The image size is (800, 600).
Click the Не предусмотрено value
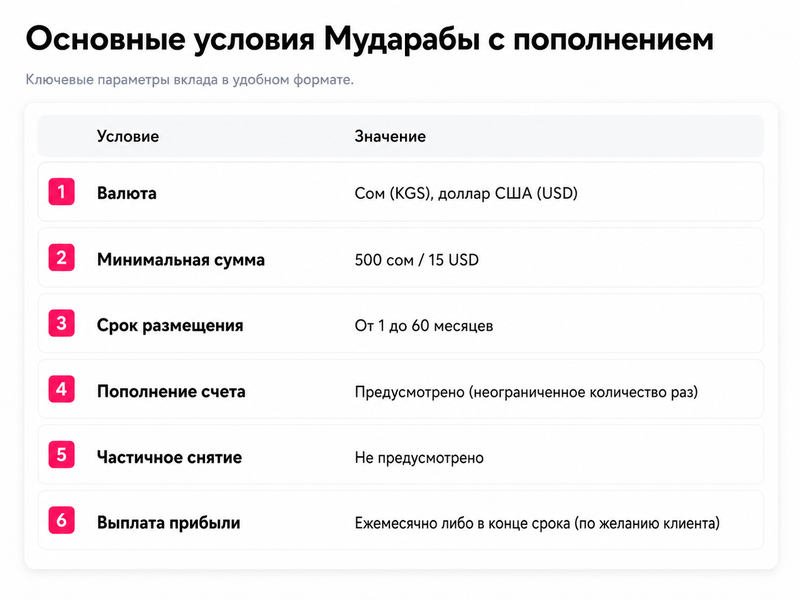[419, 458]
